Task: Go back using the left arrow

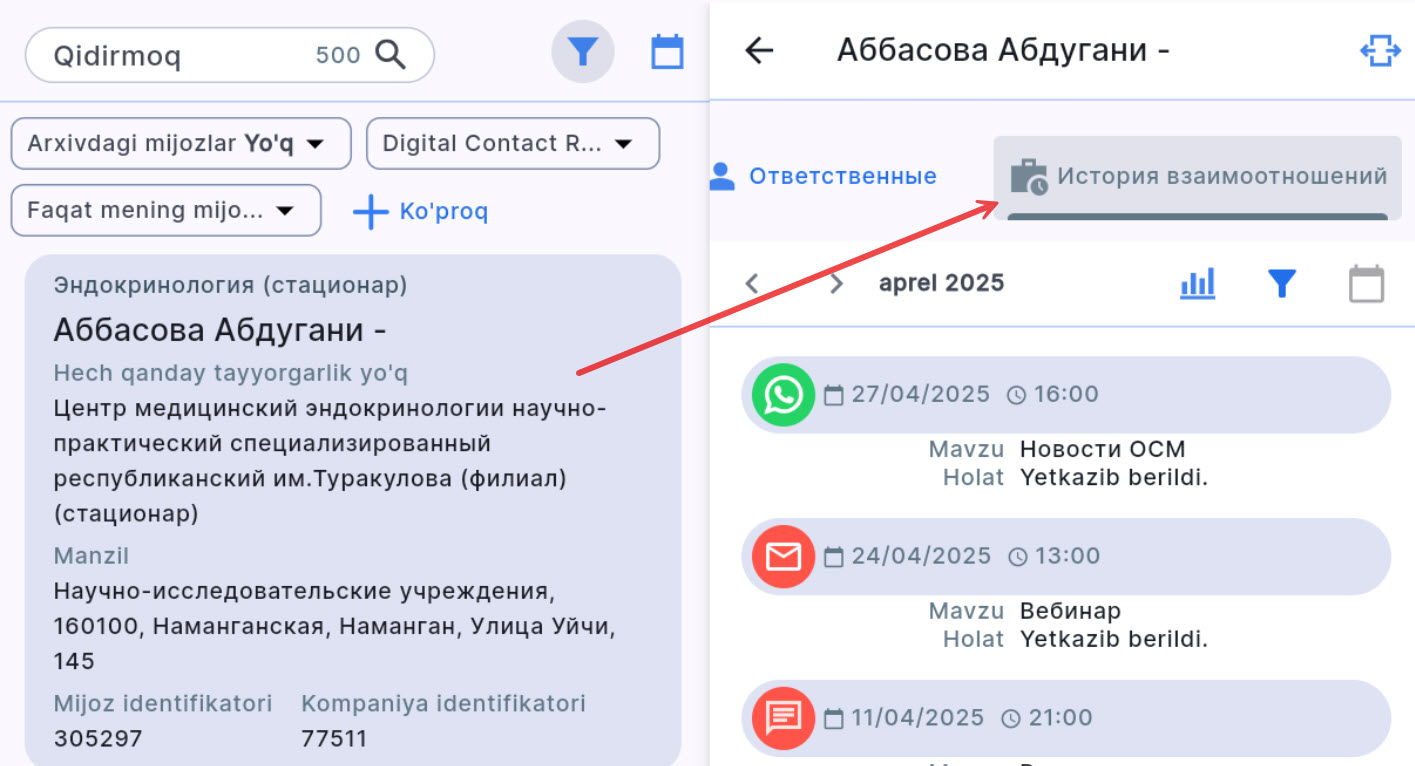Action: click(x=758, y=49)
